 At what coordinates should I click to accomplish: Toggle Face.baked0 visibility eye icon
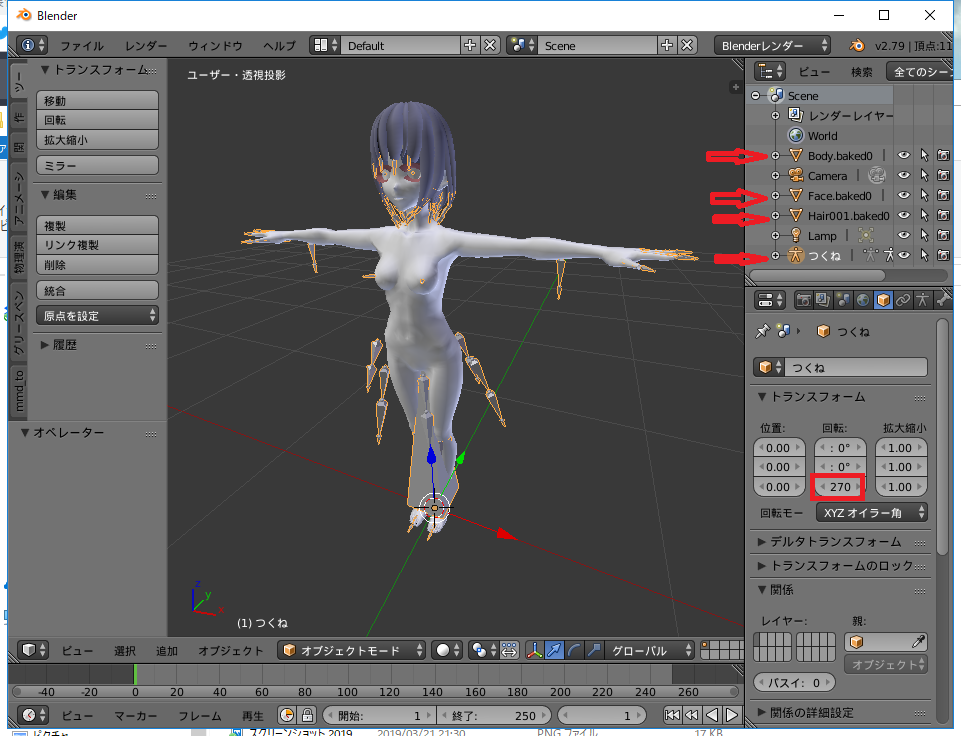point(904,195)
